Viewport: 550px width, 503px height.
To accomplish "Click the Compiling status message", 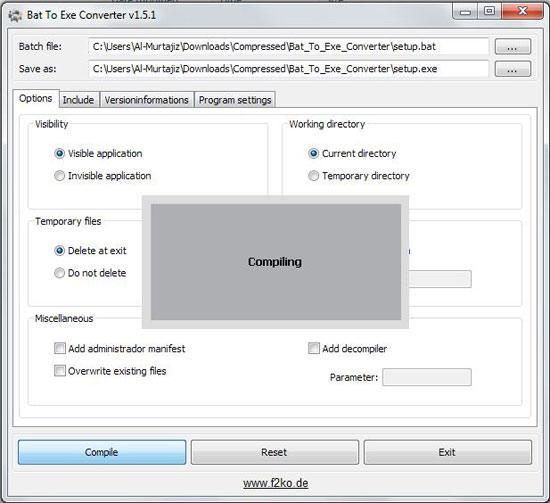I will tap(275, 262).
